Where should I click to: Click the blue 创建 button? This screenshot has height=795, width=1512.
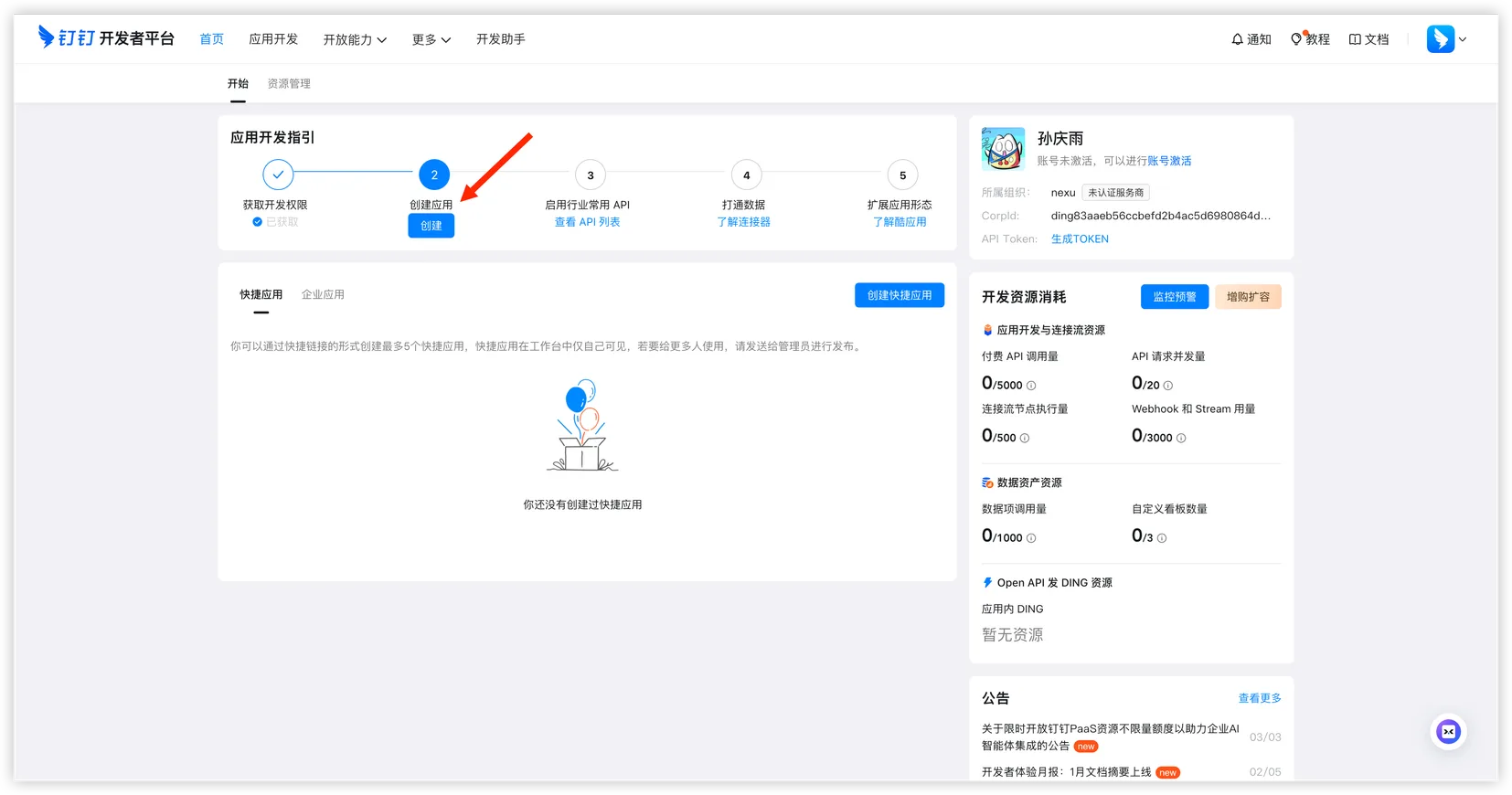431,226
